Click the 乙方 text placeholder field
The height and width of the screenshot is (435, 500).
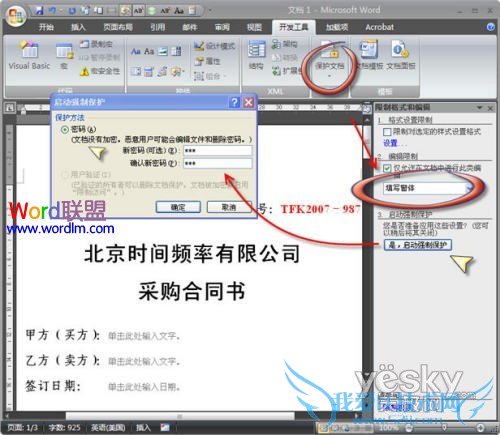click(144, 361)
